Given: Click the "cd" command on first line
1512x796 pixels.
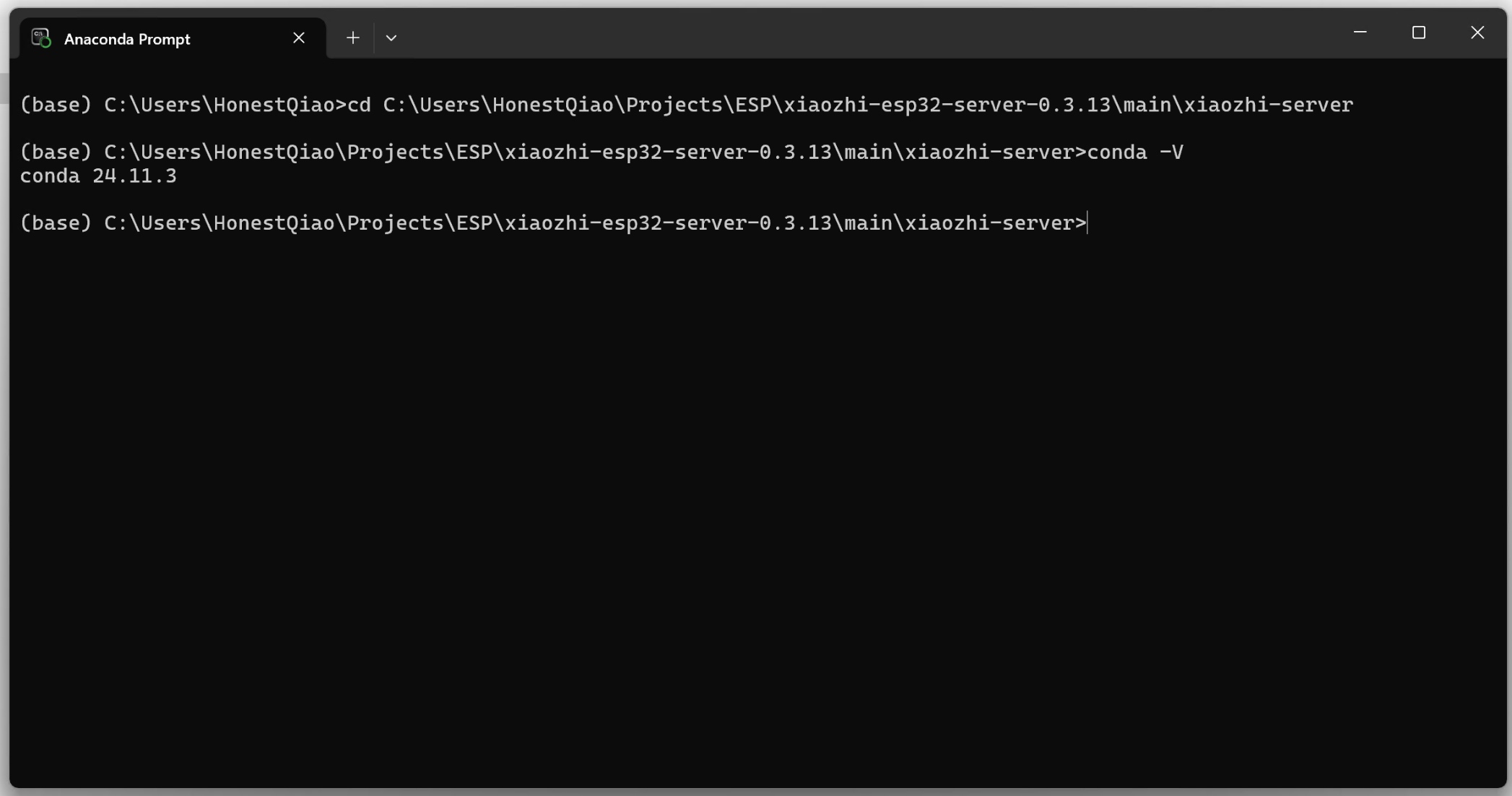Looking at the screenshot, I should pyautogui.click(x=359, y=105).
